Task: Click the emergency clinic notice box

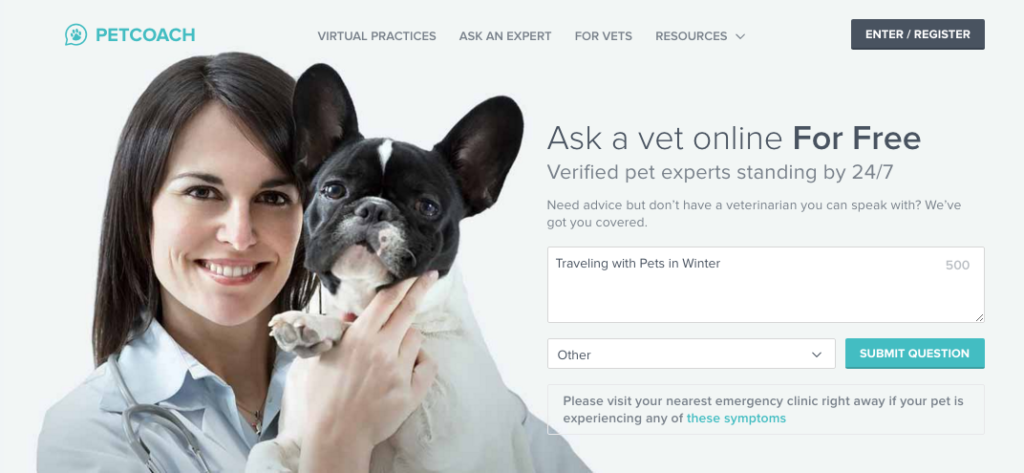Action: click(765, 410)
